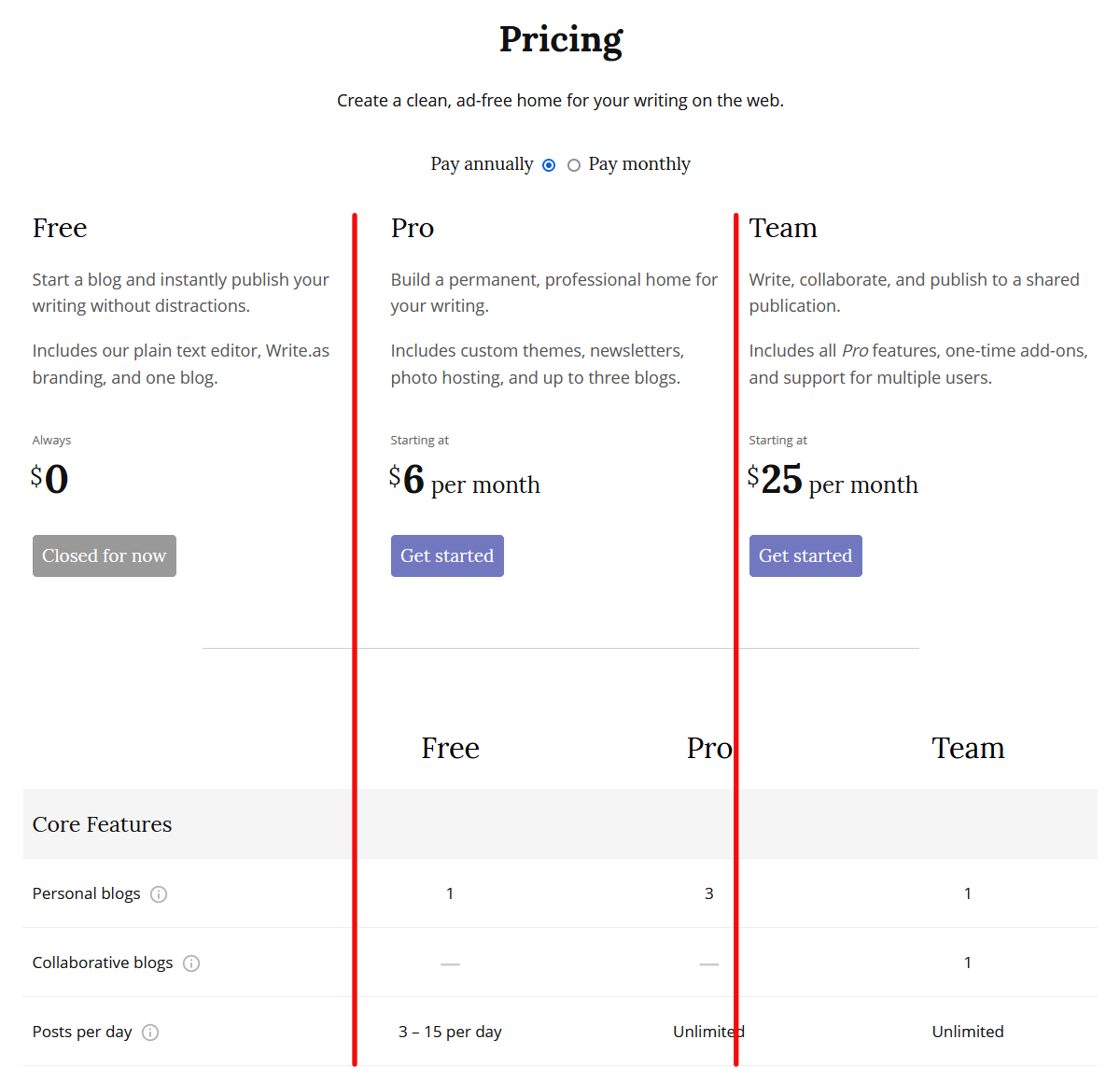Click the Team column header in comparison table
Viewport: 1120px width, 1068px height.
pos(968,748)
